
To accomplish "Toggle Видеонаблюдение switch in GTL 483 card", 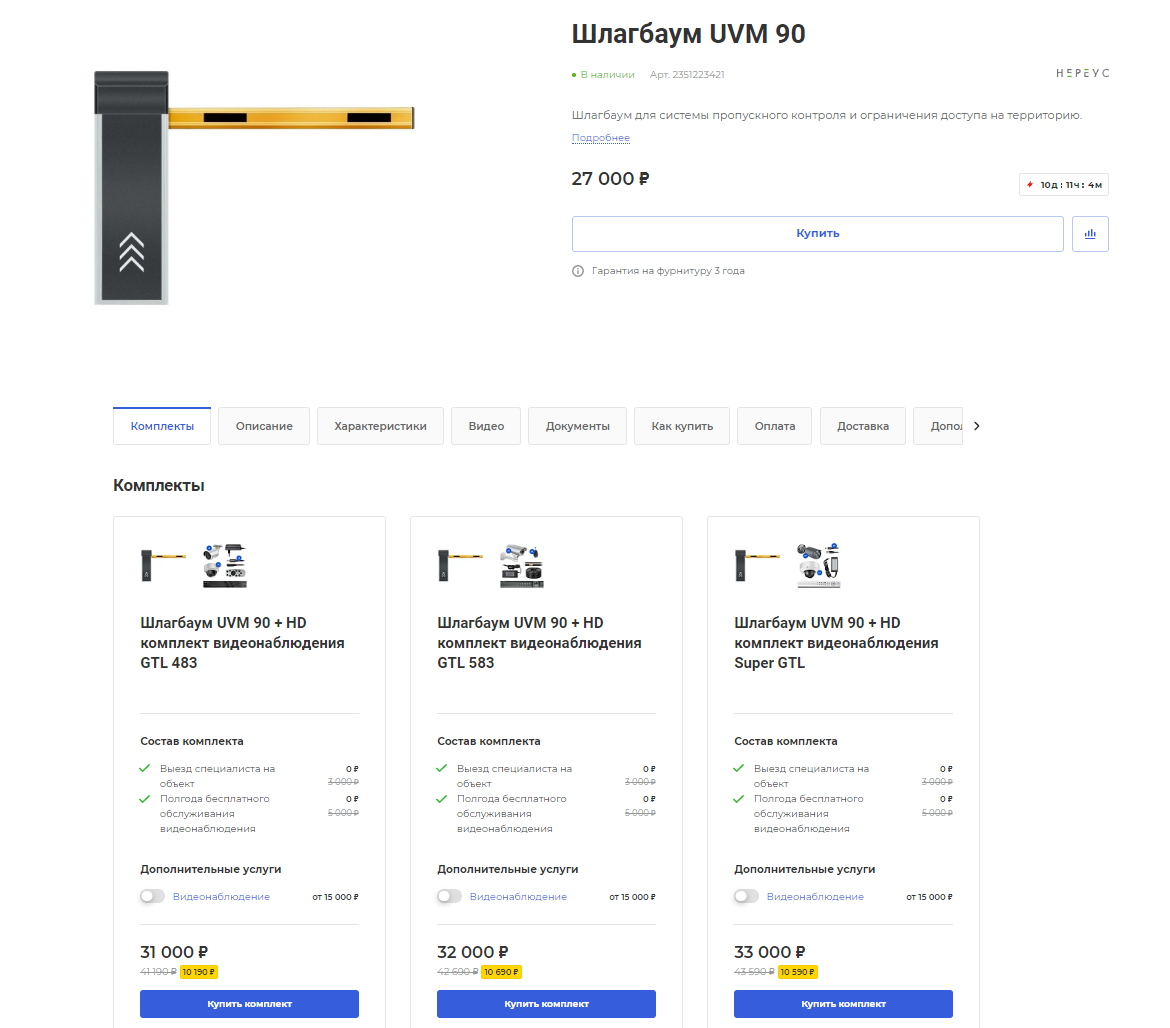I will click(152, 896).
